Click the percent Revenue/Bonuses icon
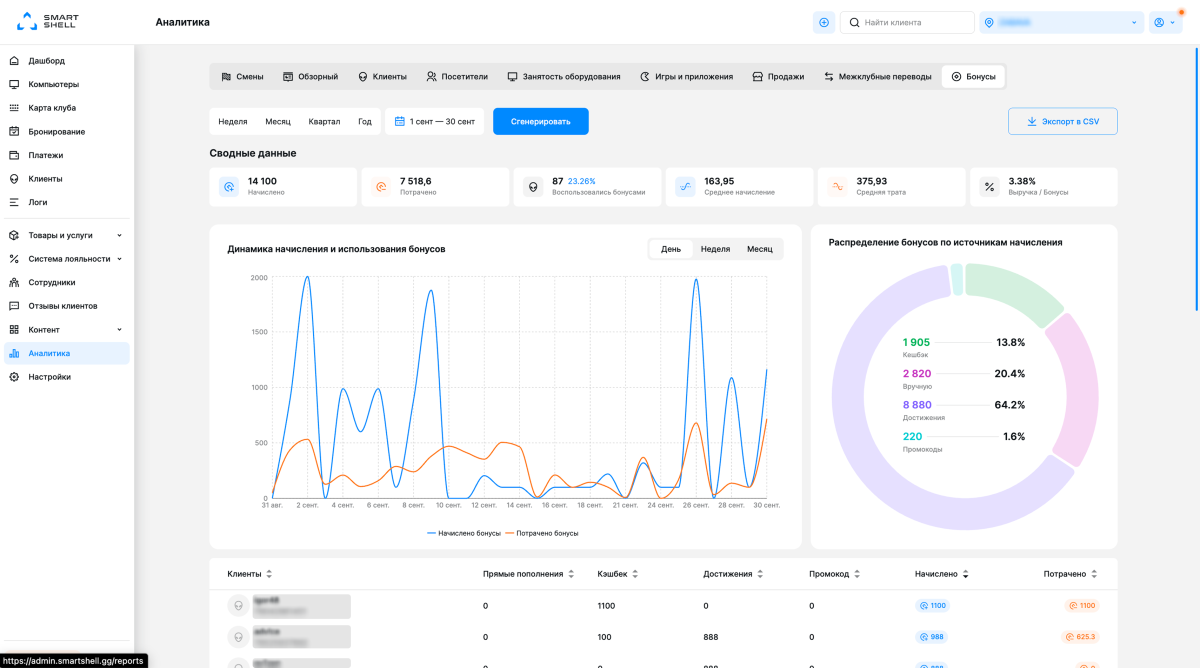The width and height of the screenshot is (1200, 668). pos(989,187)
